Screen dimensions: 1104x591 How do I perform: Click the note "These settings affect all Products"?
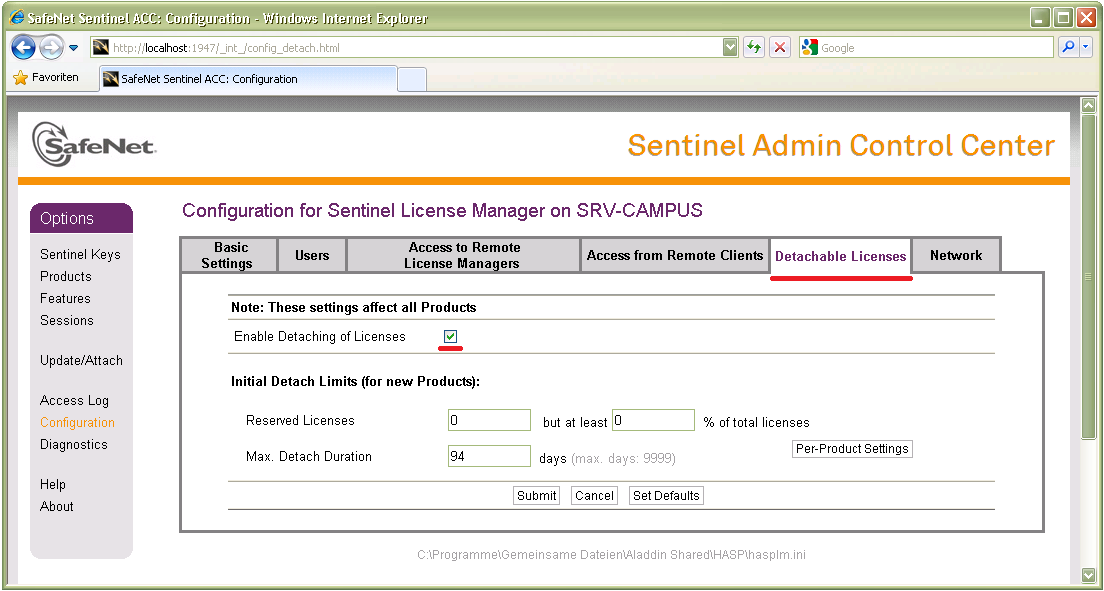354,307
